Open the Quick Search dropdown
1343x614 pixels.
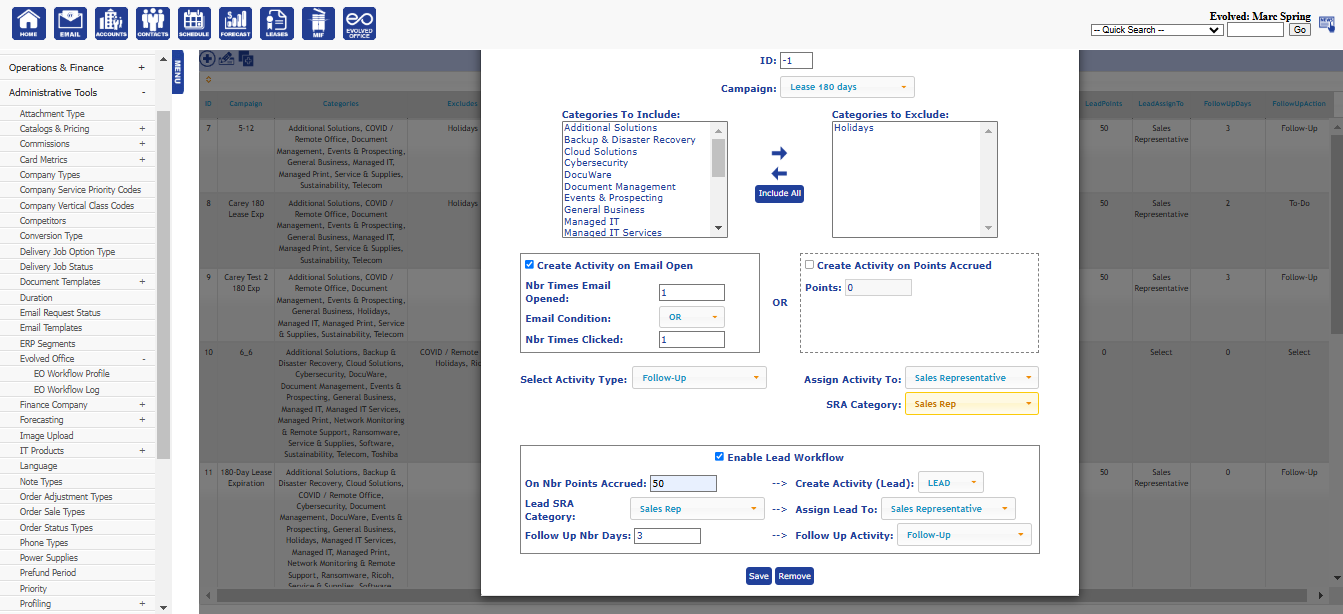tap(1157, 30)
